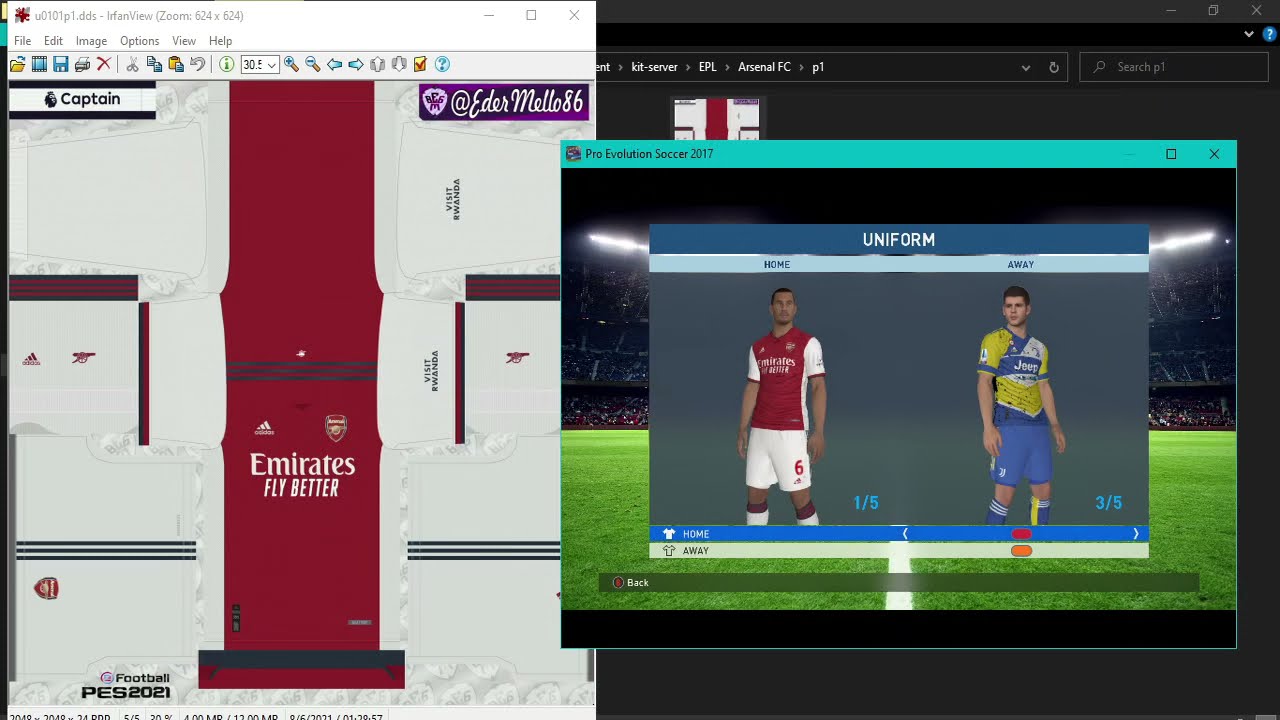The height and width of the screenshot is (720, 1280).
Task: Maximize the Pro Evolution Soccer 2017 window
Action: [x=1171, y=154]
